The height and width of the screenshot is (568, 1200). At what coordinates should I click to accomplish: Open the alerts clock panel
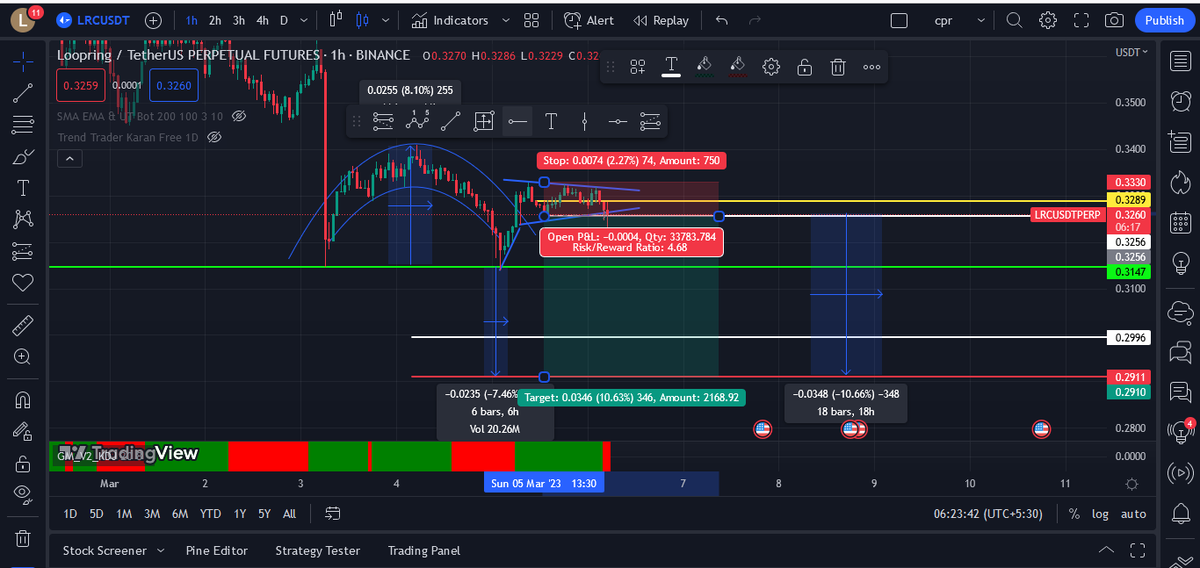(x=1180, y=100)
